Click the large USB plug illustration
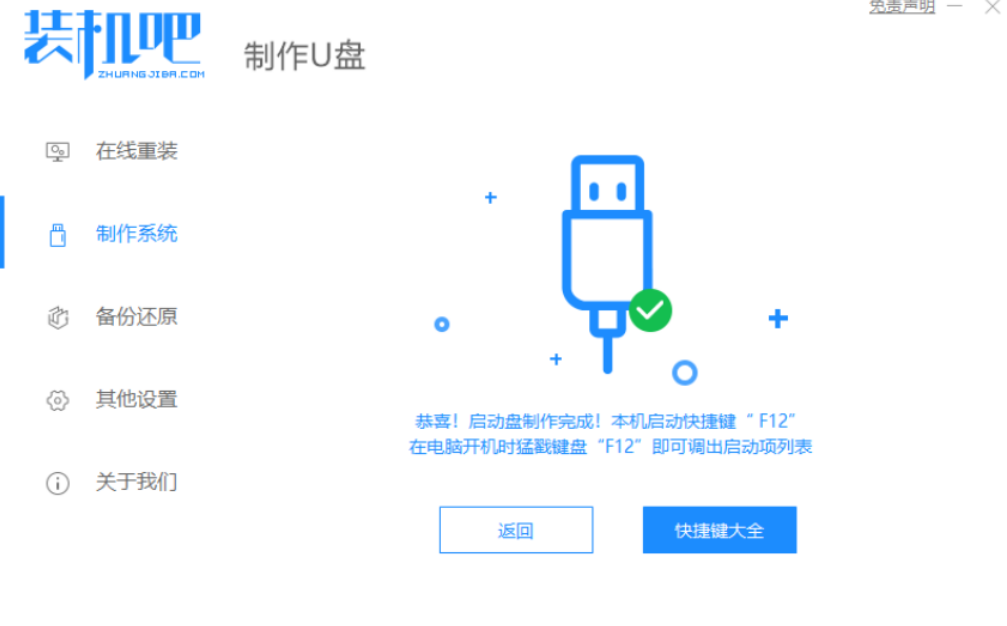Viewport: 1007px width, 626px height. (608, 263)
